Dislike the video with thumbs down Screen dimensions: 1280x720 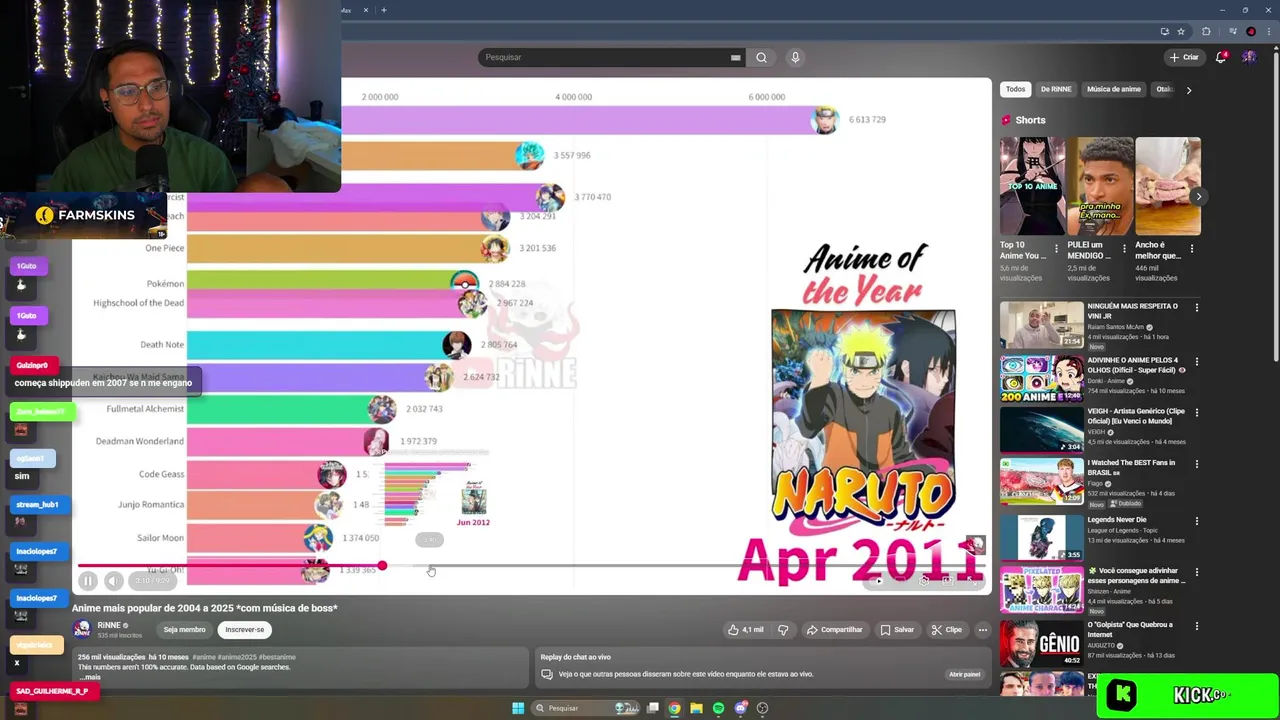(x=783, y=630)
